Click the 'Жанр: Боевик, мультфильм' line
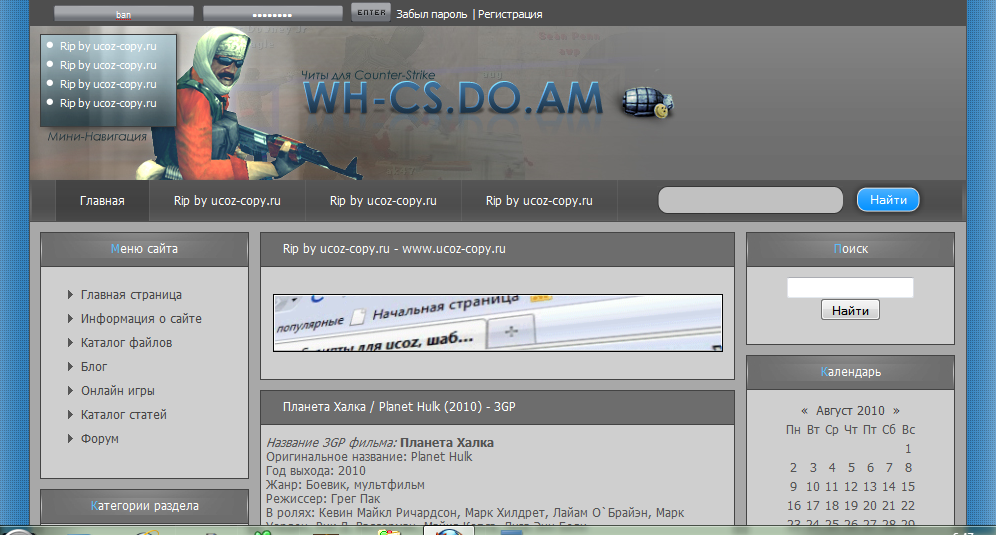996x535 pixels. (345, 485)
